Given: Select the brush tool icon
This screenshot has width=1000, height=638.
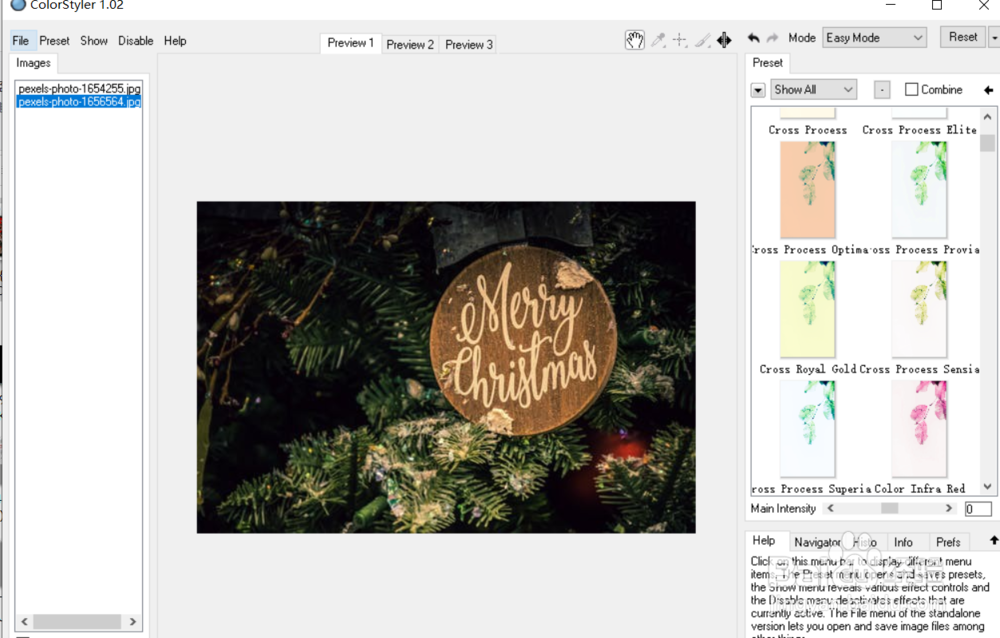Looking at the screenshot, I should point(702,40).
